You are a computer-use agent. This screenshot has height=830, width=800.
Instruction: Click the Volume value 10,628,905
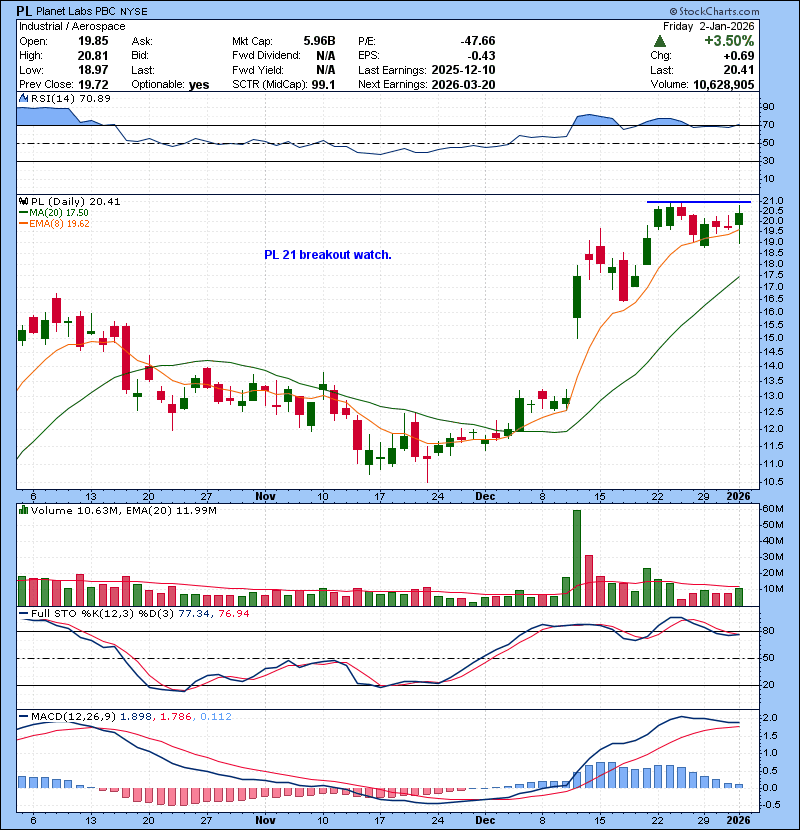point(724,85)
